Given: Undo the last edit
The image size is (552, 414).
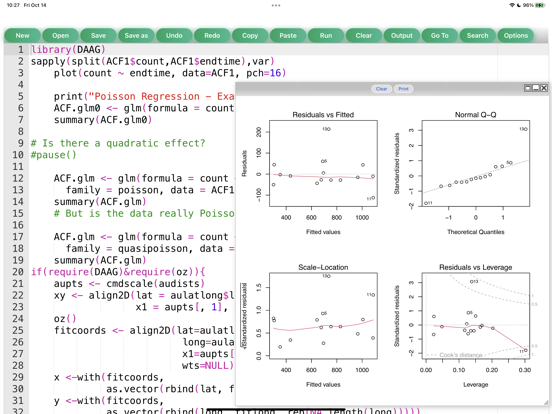Looking at the screenshot, I should [174, 36].
